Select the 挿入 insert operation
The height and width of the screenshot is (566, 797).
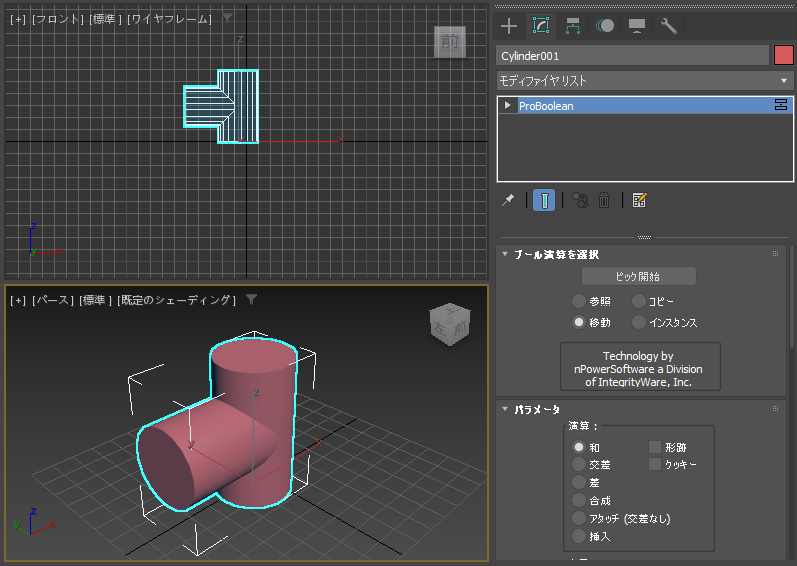[579, 536]
